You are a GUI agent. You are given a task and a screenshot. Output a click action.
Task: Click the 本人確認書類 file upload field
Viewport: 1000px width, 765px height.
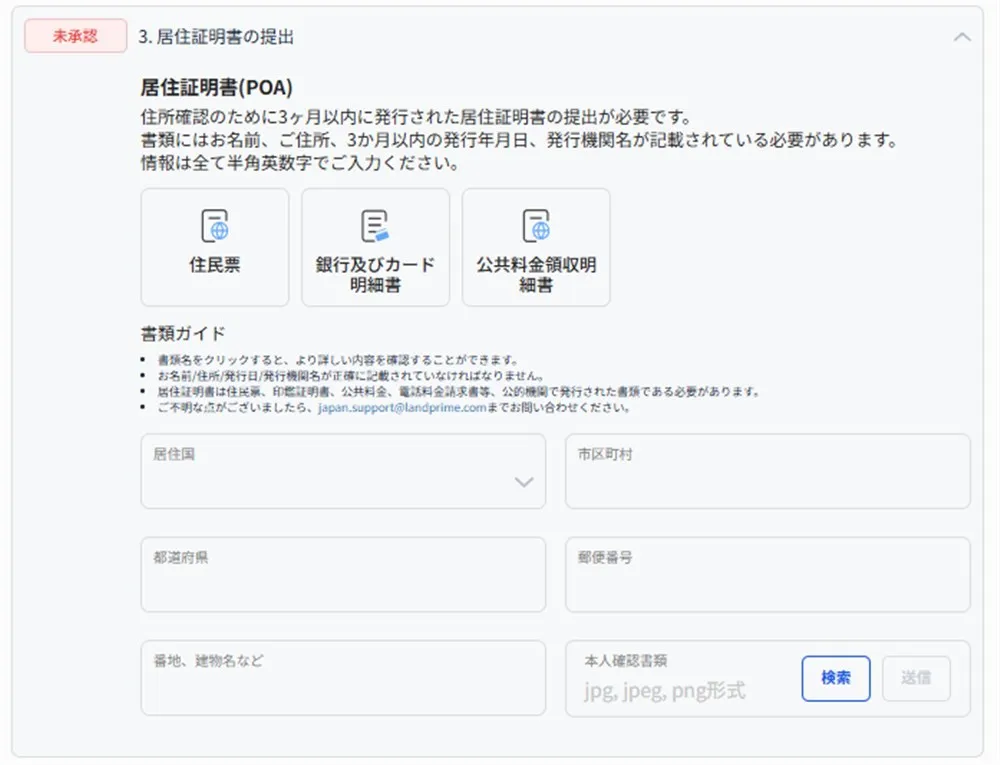coord(768,678)
